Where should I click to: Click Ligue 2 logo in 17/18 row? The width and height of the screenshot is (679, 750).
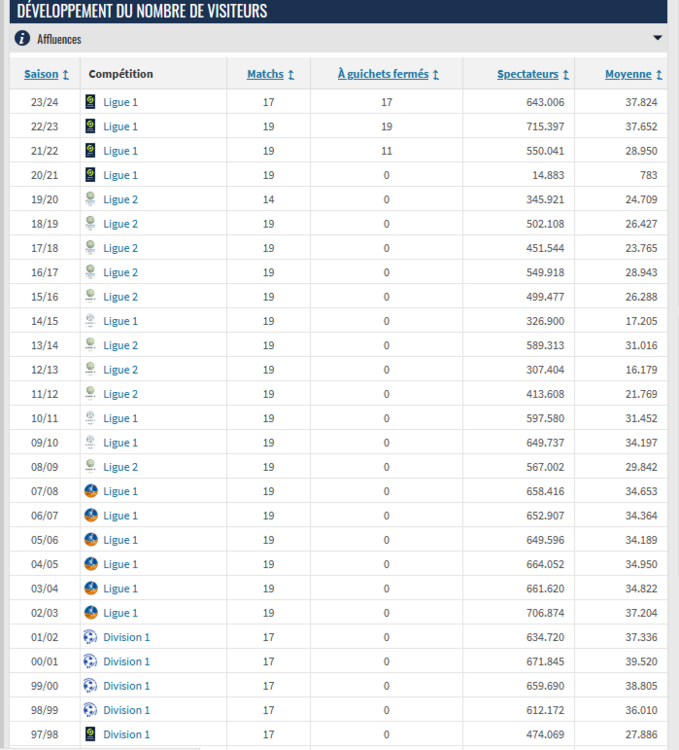coord(90,248)
